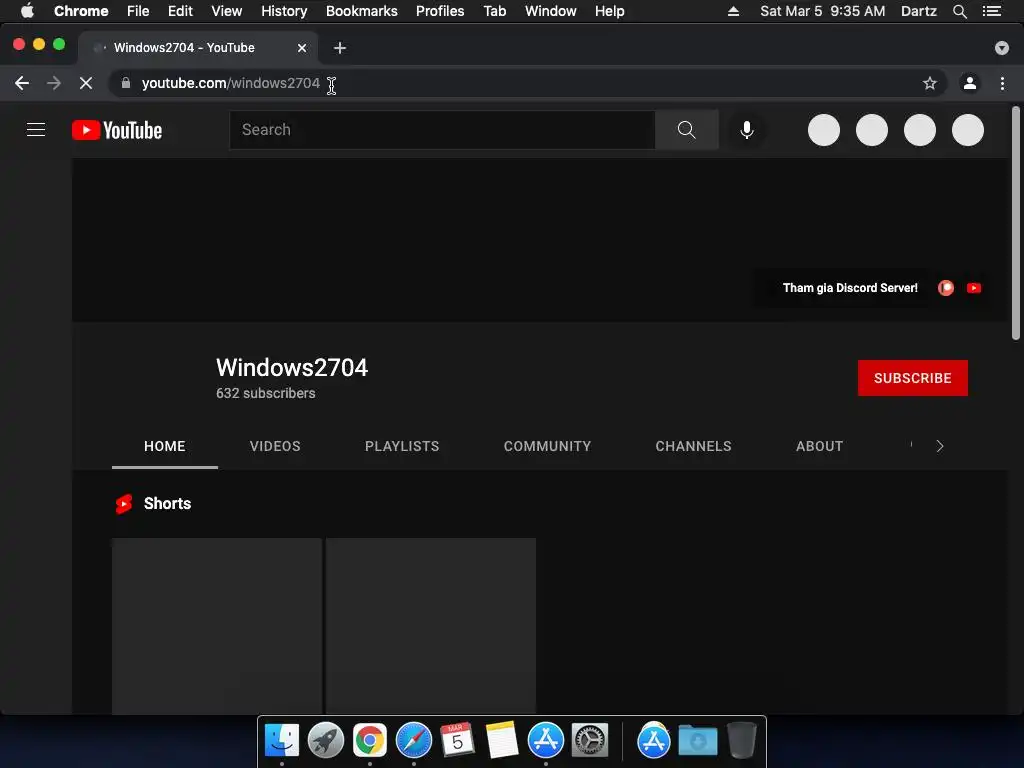Bookmark this page with star icon
The image size is (1024, 768).
(x=930, y=83)
